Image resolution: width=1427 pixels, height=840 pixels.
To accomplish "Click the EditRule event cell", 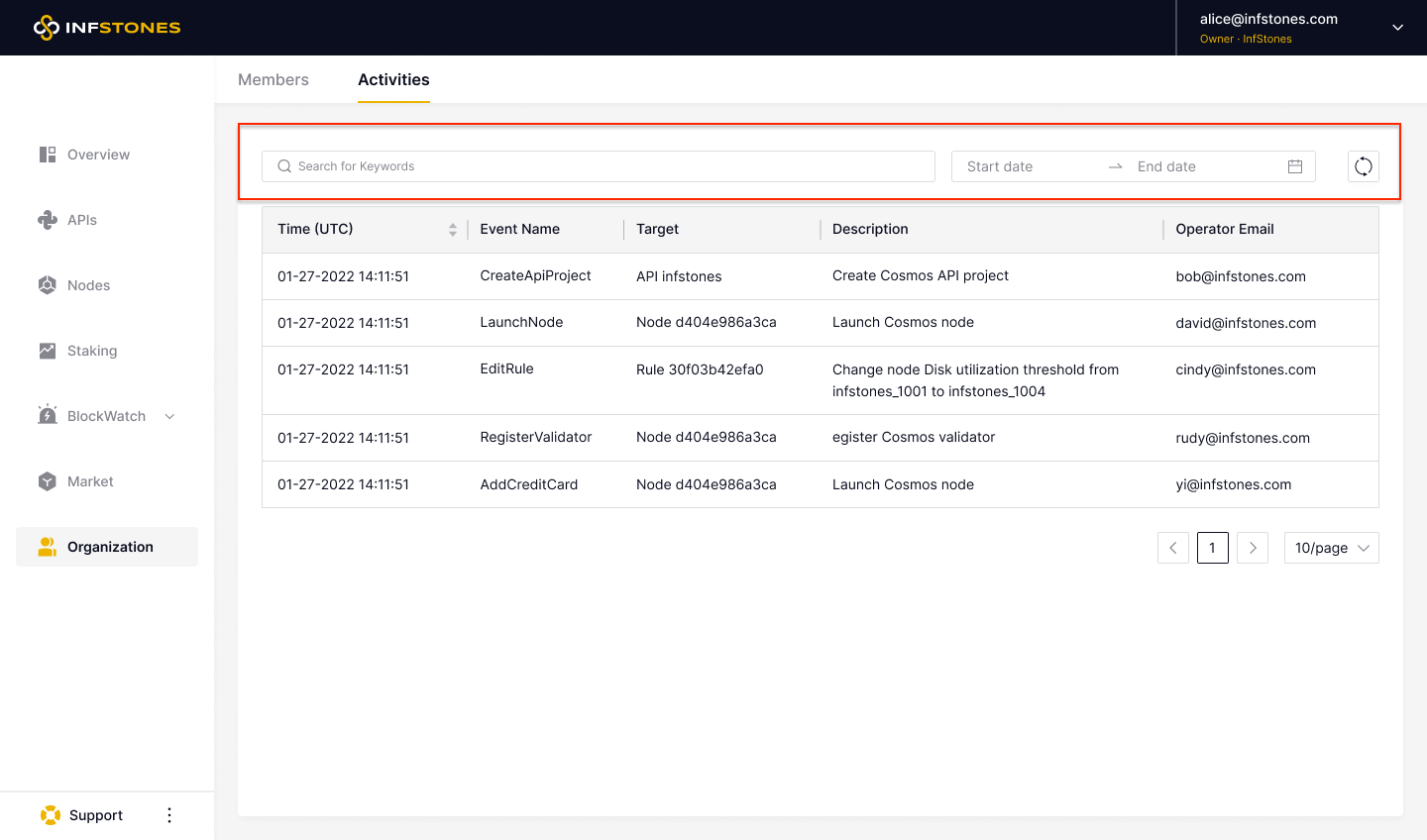I will pyautogui.click(x=507, y=368).
